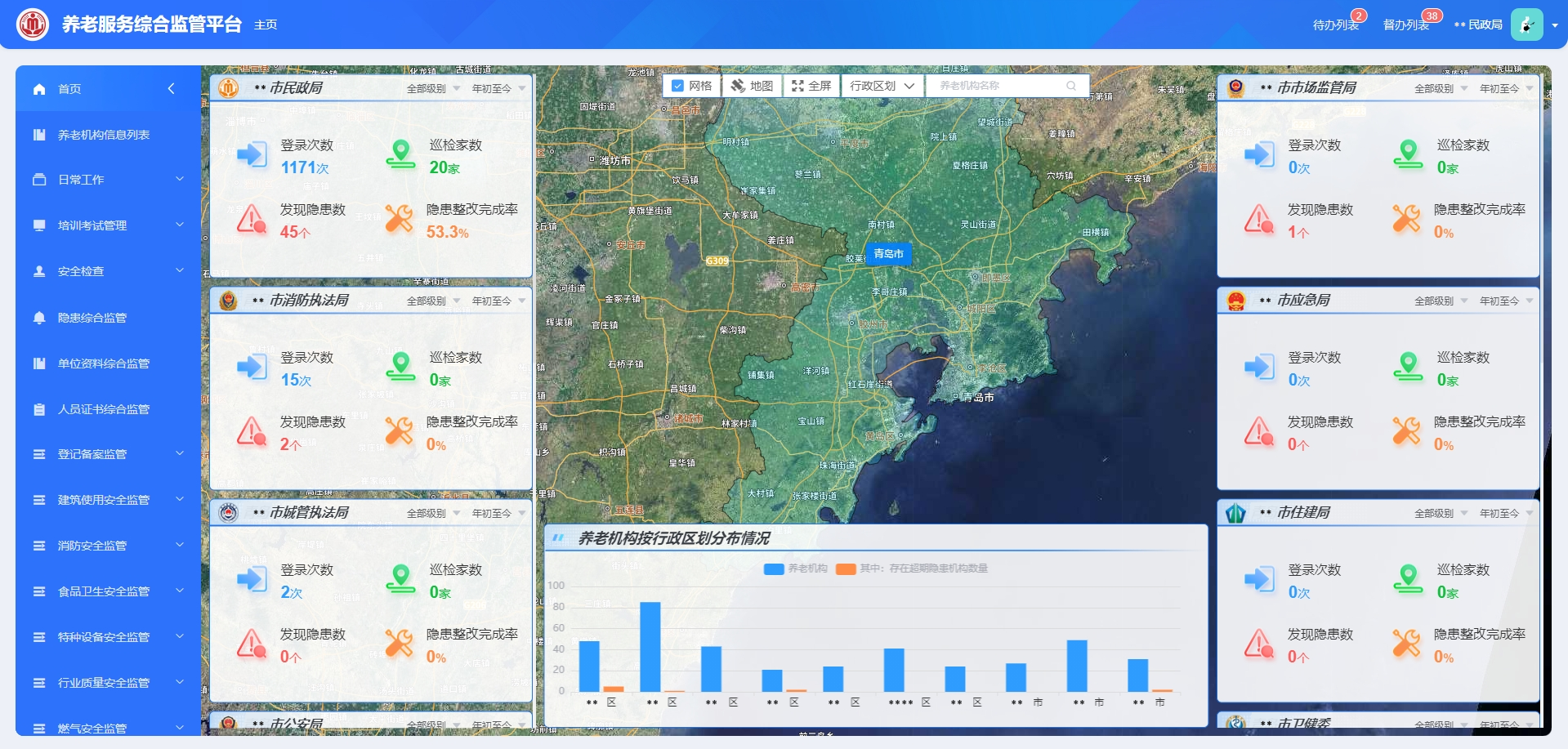The width and height of the screenshot is (1568, 749).
Task: Click the home icon in sidebar
Action: [x=39, y=89]
